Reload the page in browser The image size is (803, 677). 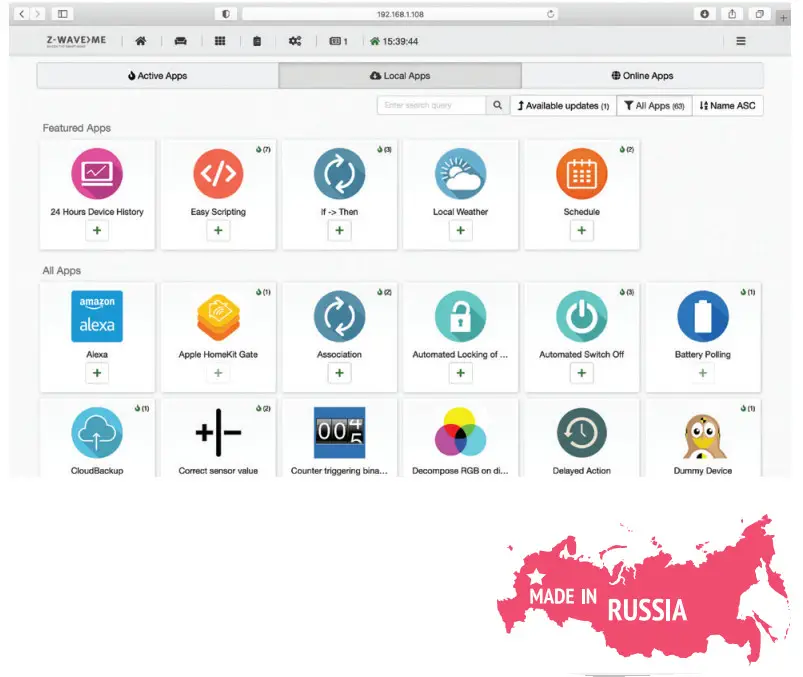(x=551, y=14)
